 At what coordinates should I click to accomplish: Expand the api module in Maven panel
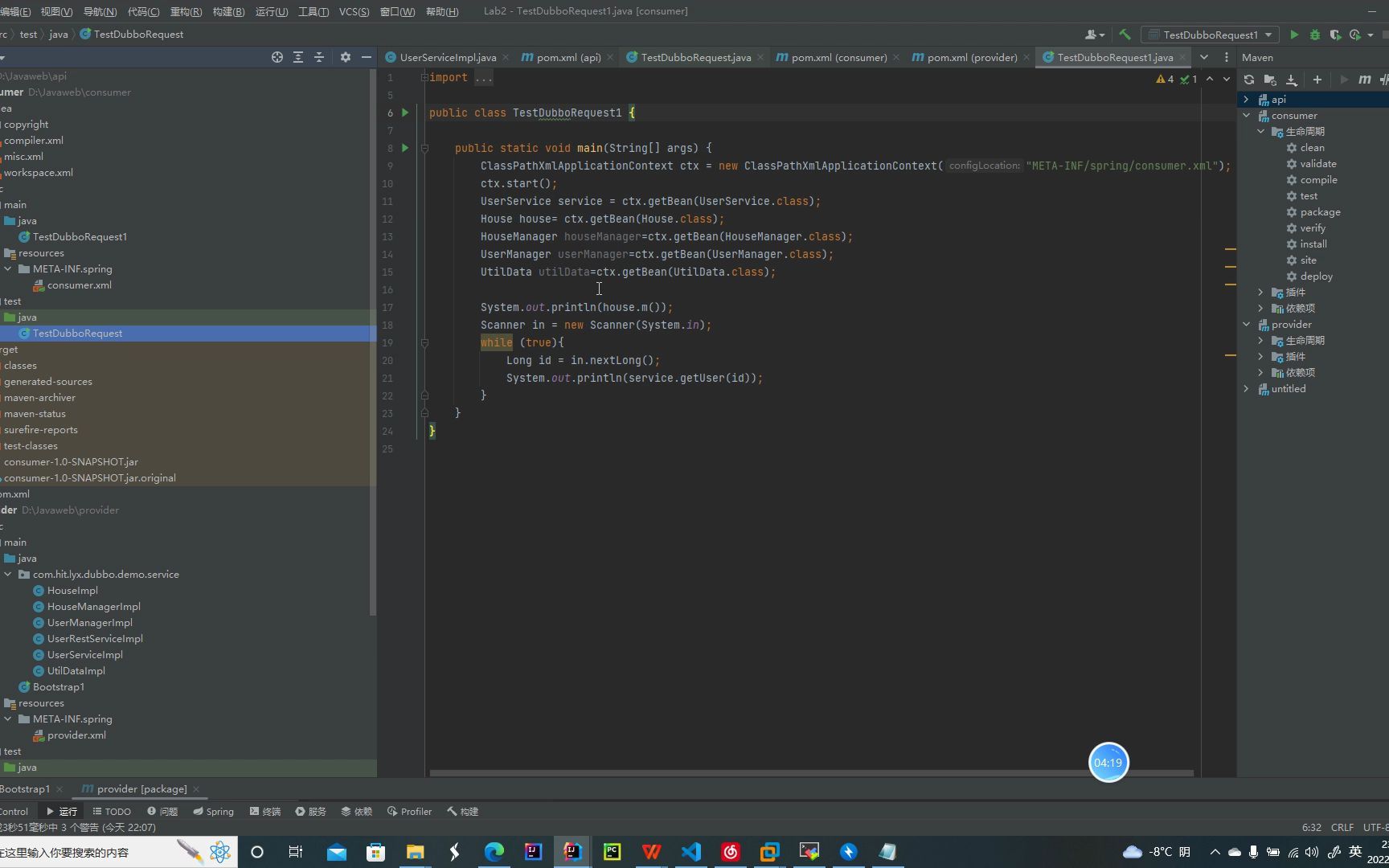1247,100
